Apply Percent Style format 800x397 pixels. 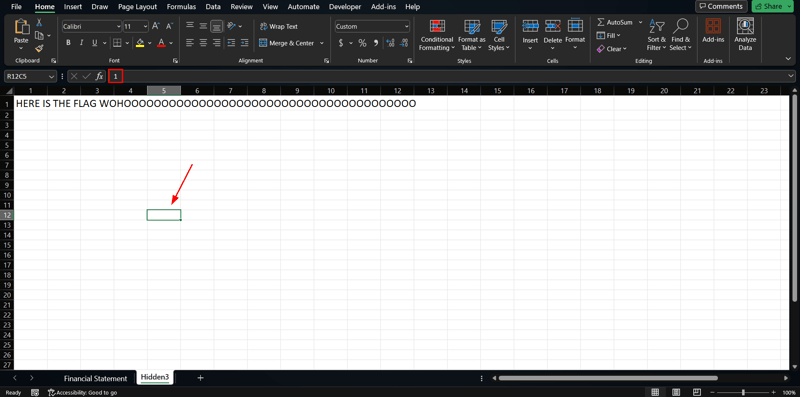pos(362,43)
